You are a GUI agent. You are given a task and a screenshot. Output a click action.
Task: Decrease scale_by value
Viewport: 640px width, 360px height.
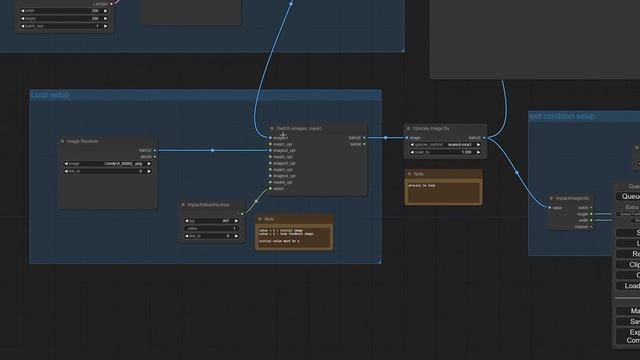pos(412,152)
